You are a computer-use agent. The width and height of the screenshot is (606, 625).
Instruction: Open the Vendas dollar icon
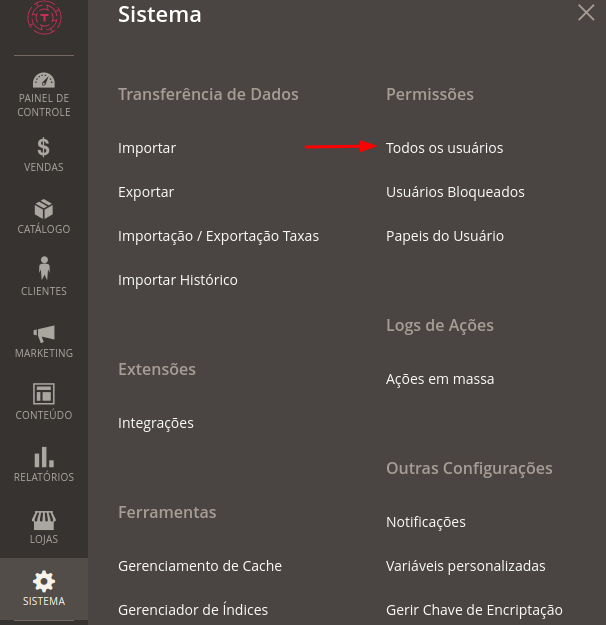pyautogui.click(x=43, y=147)
